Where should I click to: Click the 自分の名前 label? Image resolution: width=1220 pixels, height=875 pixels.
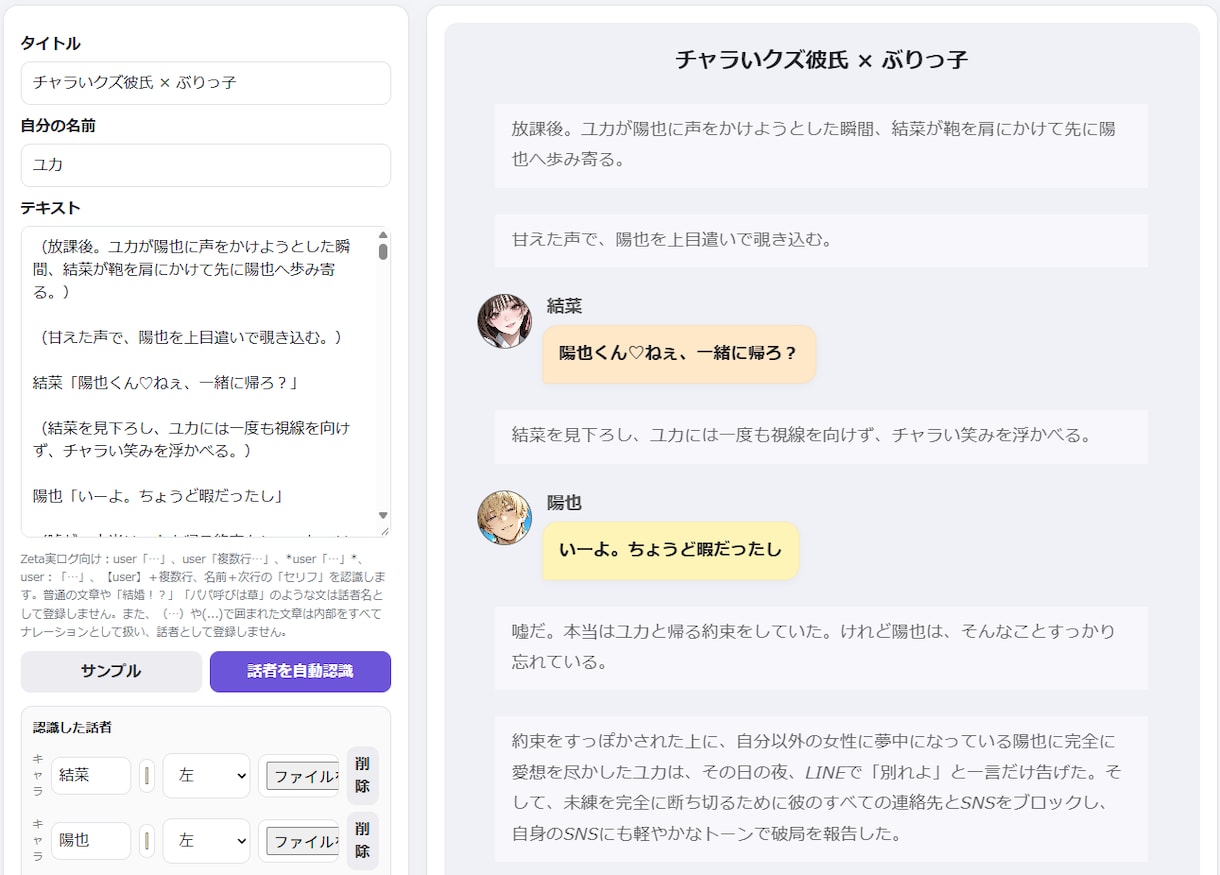point(58,126)
